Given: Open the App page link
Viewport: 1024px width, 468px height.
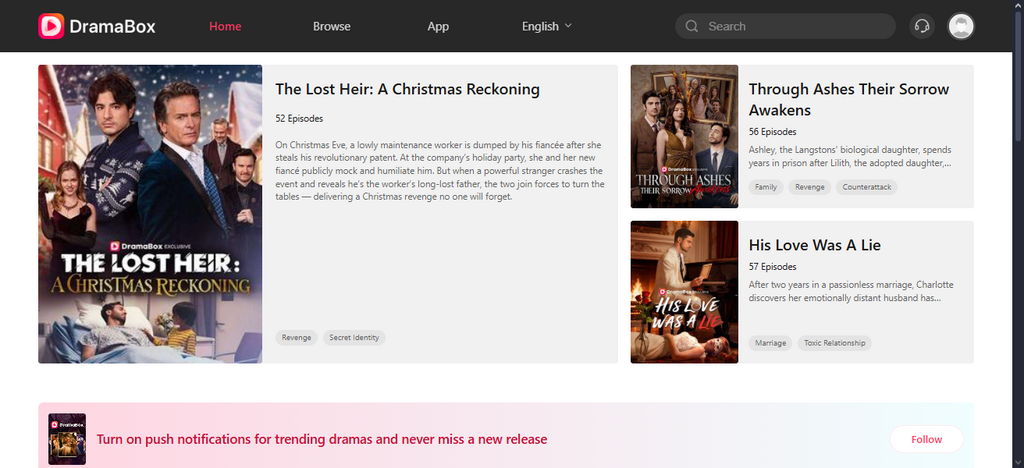Looking at the screenshot, I should click(438, 26).
